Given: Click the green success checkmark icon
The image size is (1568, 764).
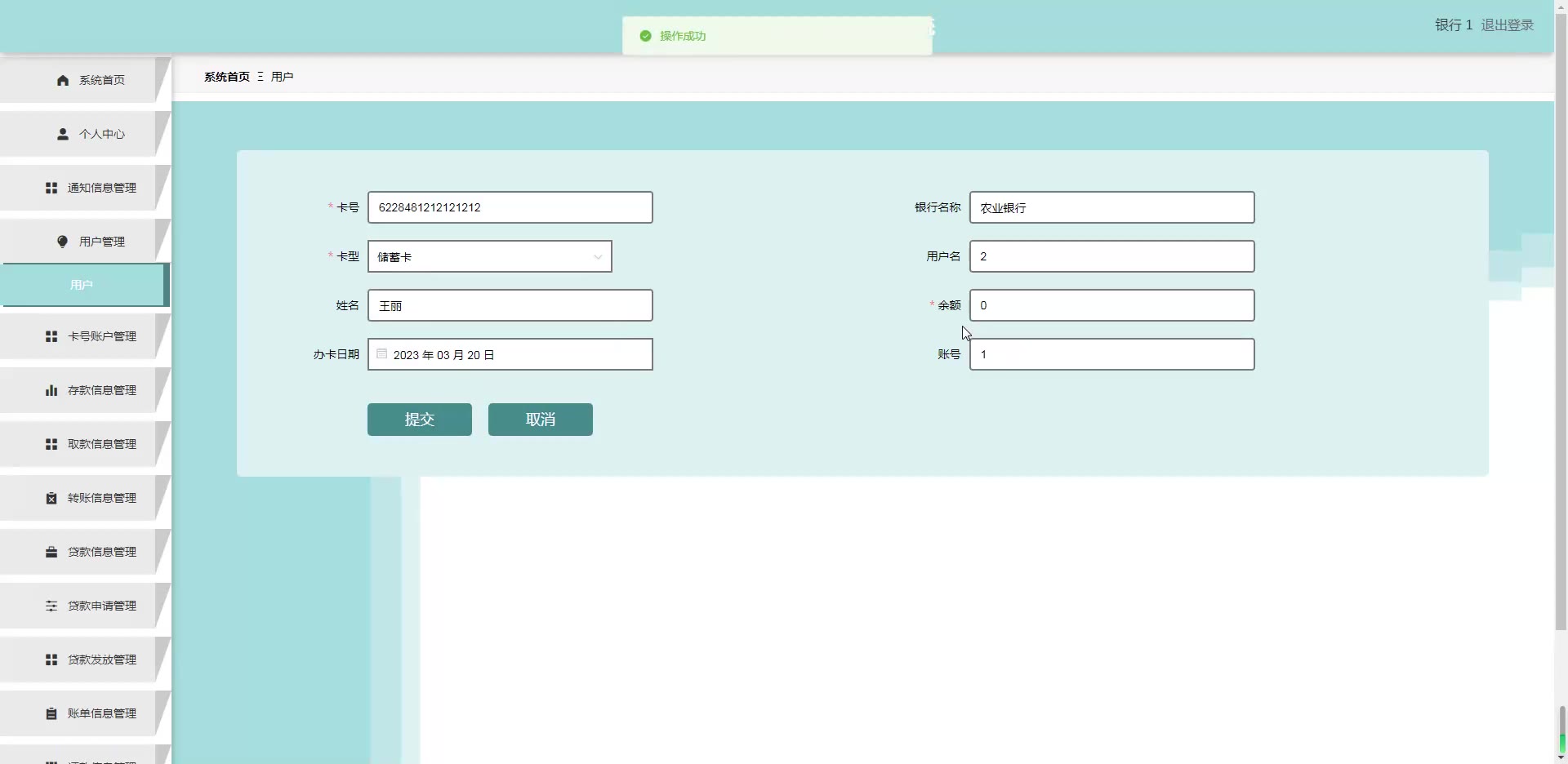Looking at the screenshot, I should coord(645,36).
